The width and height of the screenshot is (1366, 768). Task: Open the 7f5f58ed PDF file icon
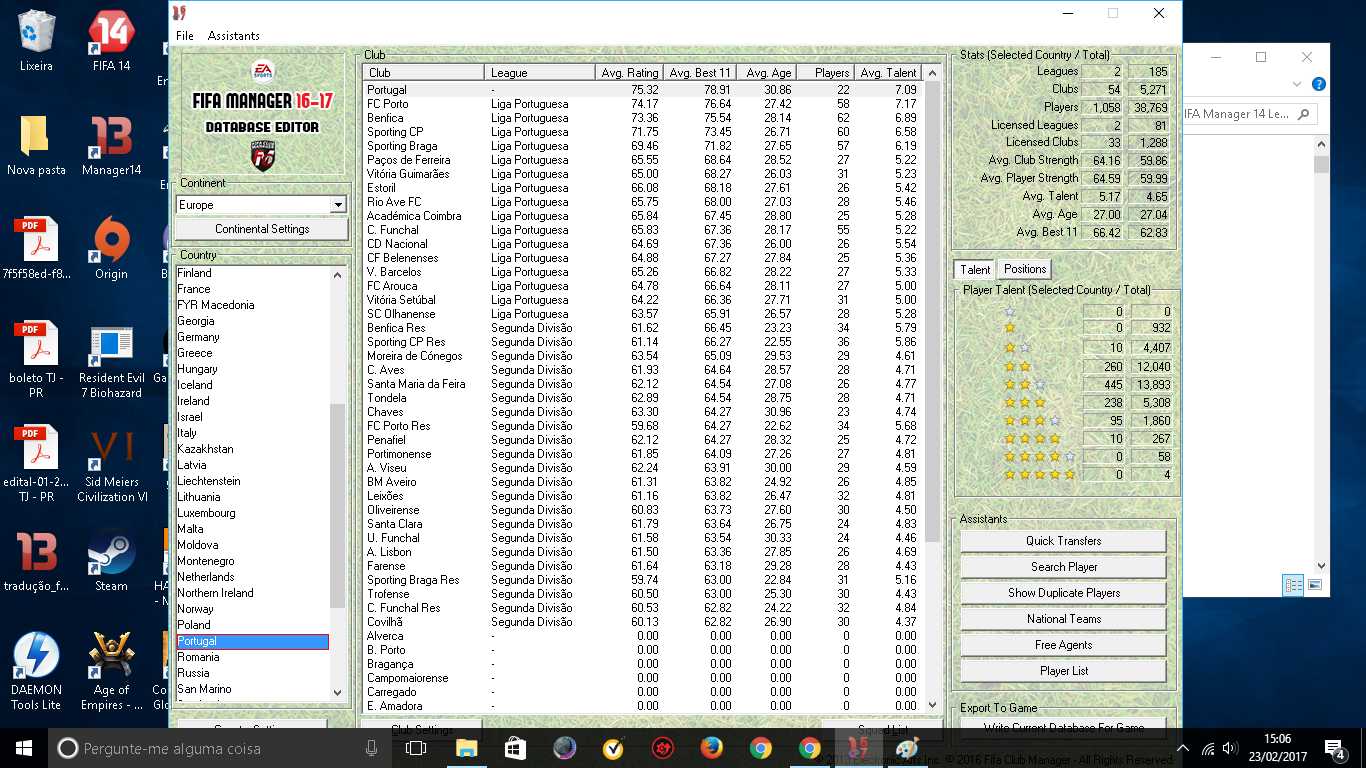click(37, 250)
